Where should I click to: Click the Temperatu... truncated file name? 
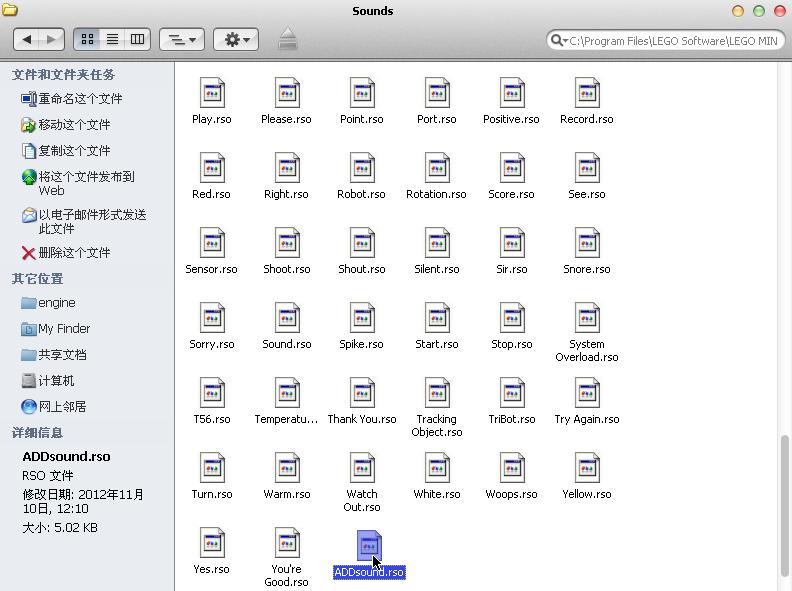(286, 419)
